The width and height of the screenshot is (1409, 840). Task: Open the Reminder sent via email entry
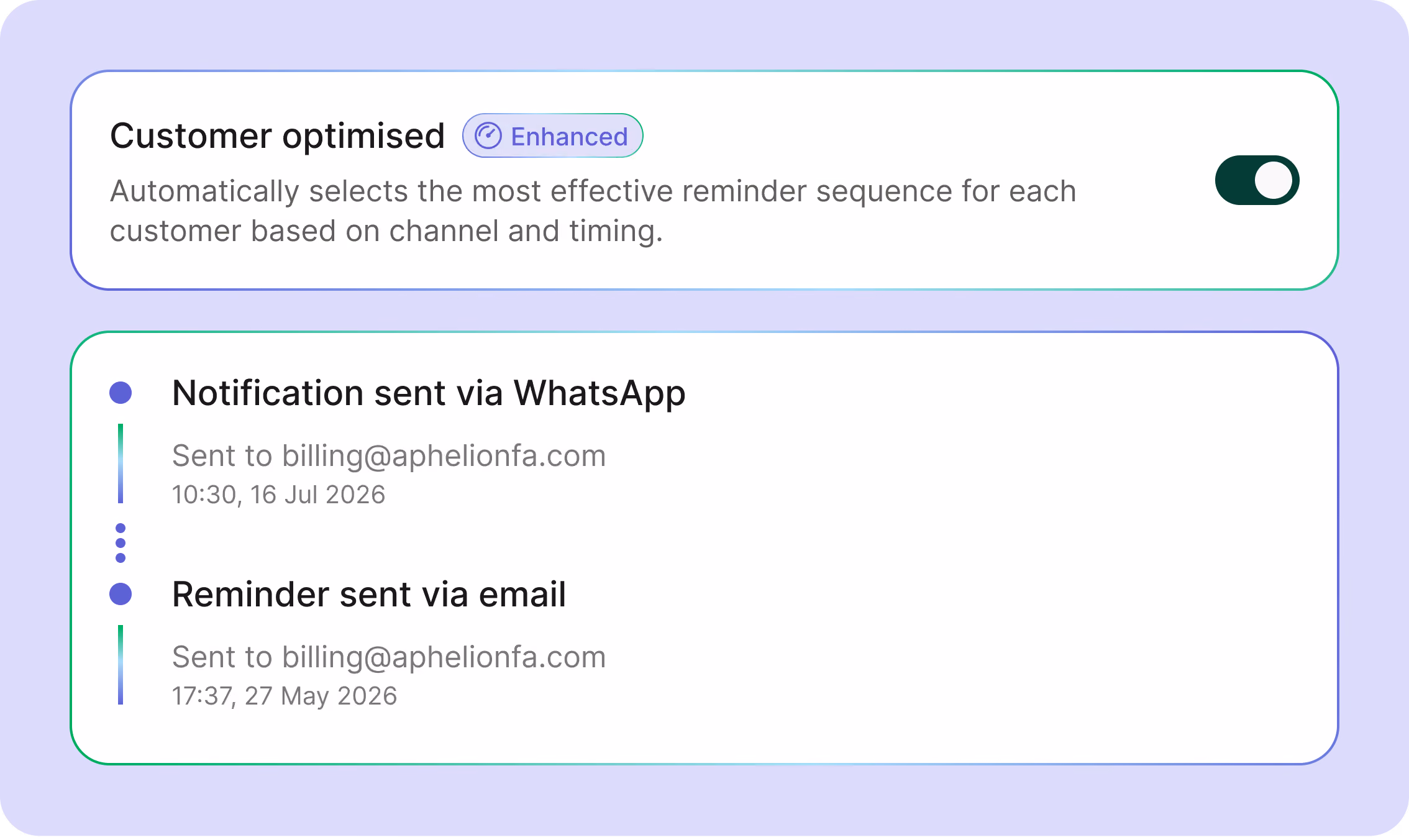[x=369, y=595]
